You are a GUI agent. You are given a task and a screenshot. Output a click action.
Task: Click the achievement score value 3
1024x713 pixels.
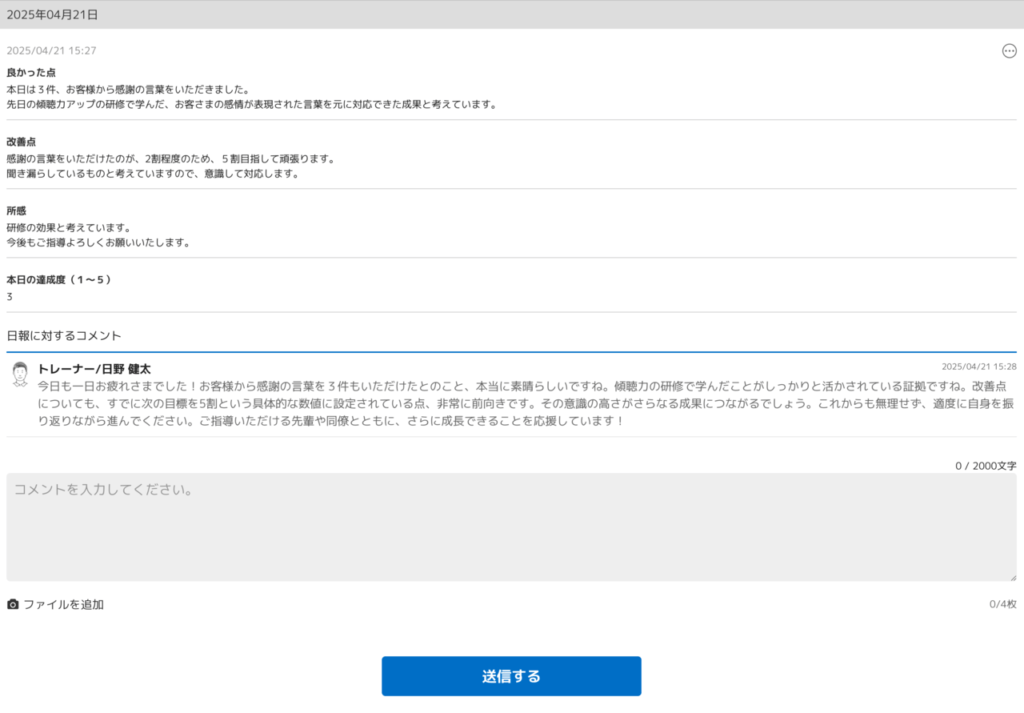tap(10, 297)
